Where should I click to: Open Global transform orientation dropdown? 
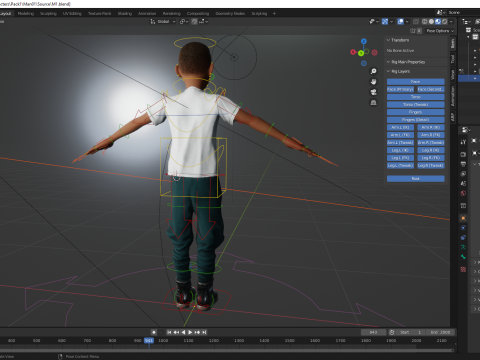163,22
